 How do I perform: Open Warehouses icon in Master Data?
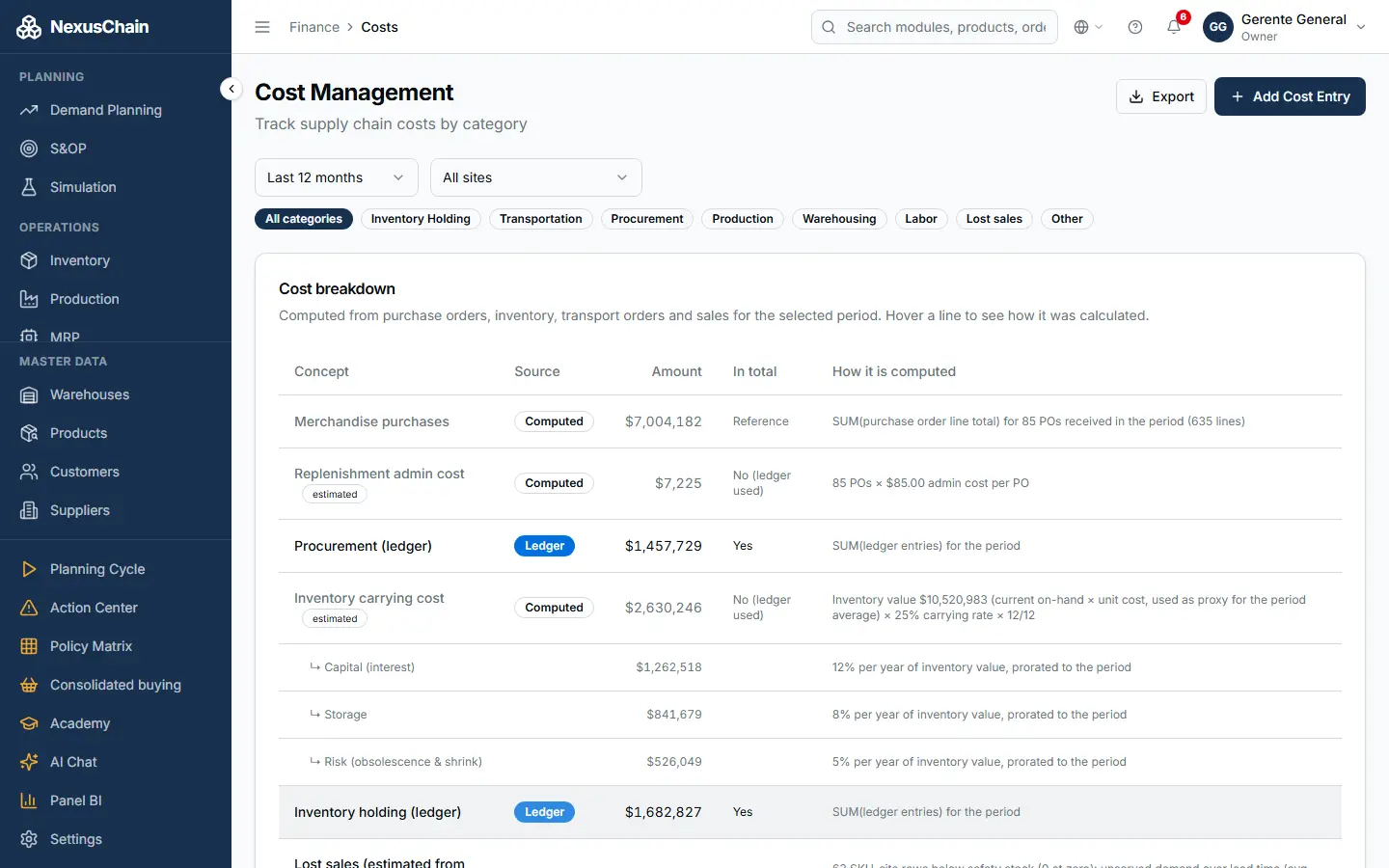tap(29, 394)
